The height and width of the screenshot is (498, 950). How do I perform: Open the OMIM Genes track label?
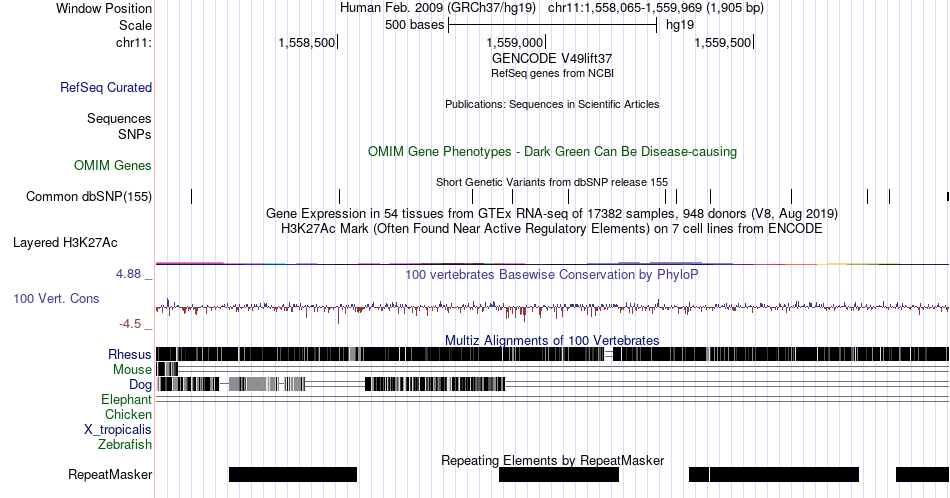(113, 165)
